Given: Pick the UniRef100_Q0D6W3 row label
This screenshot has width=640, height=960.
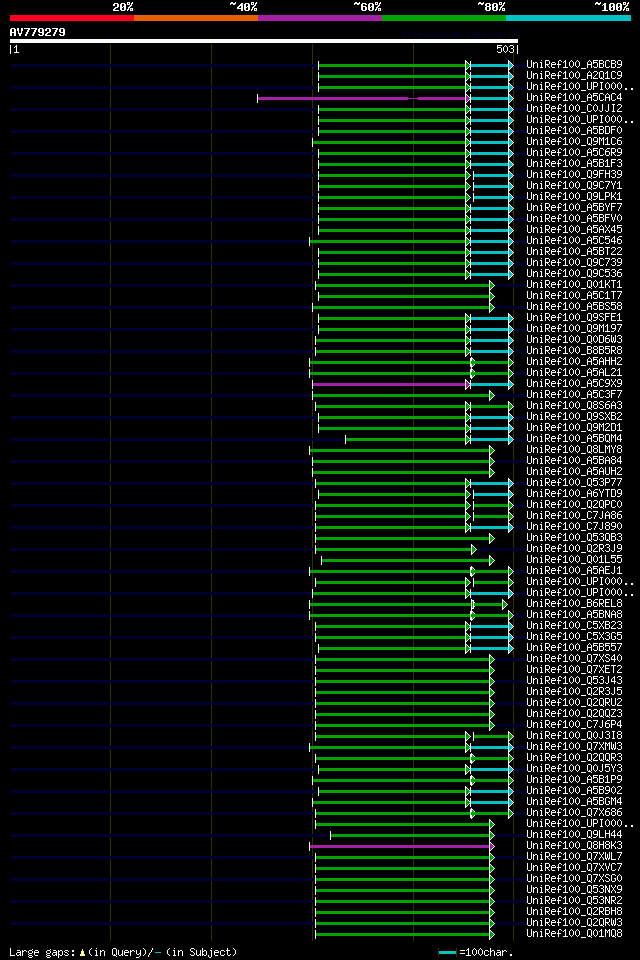Looking at the screenshot, I should click(574, 340).
